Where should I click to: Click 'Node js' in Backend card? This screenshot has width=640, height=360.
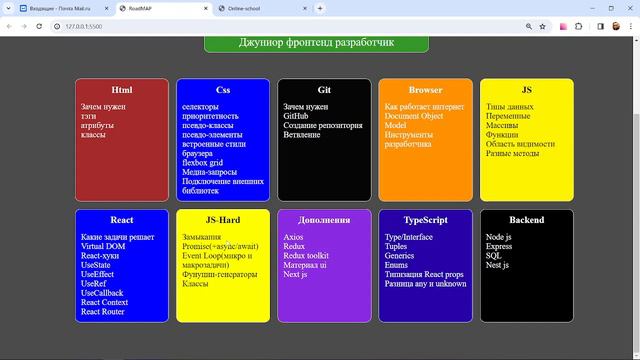point(498,237)
